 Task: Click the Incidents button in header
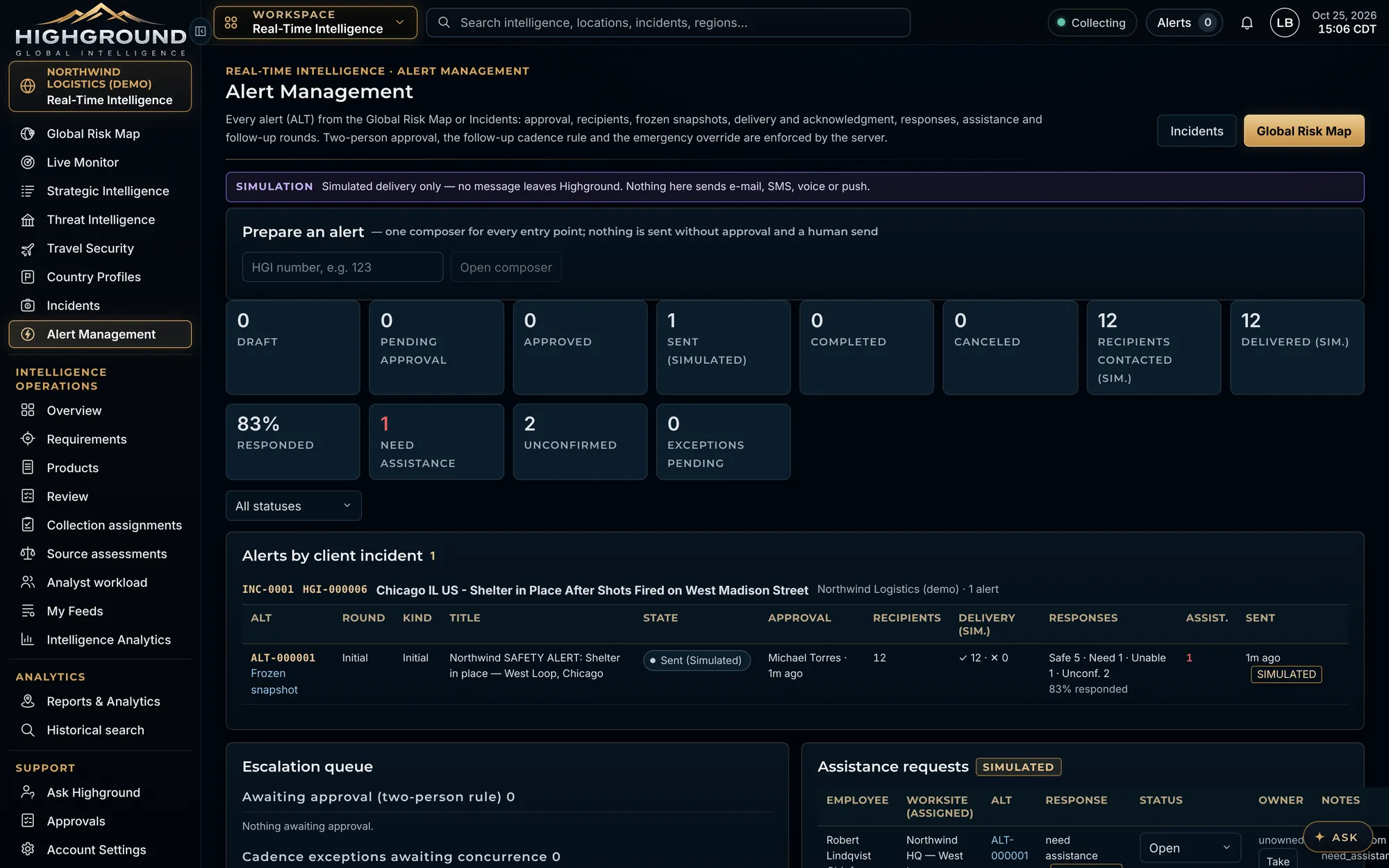coord(1197,131)
